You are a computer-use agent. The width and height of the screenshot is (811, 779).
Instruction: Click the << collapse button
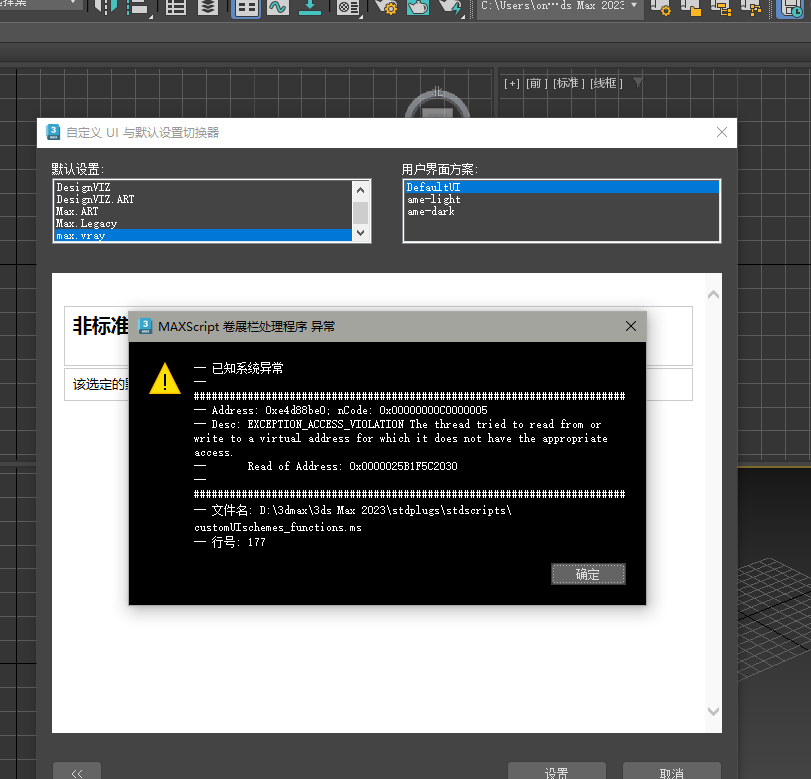77,772
